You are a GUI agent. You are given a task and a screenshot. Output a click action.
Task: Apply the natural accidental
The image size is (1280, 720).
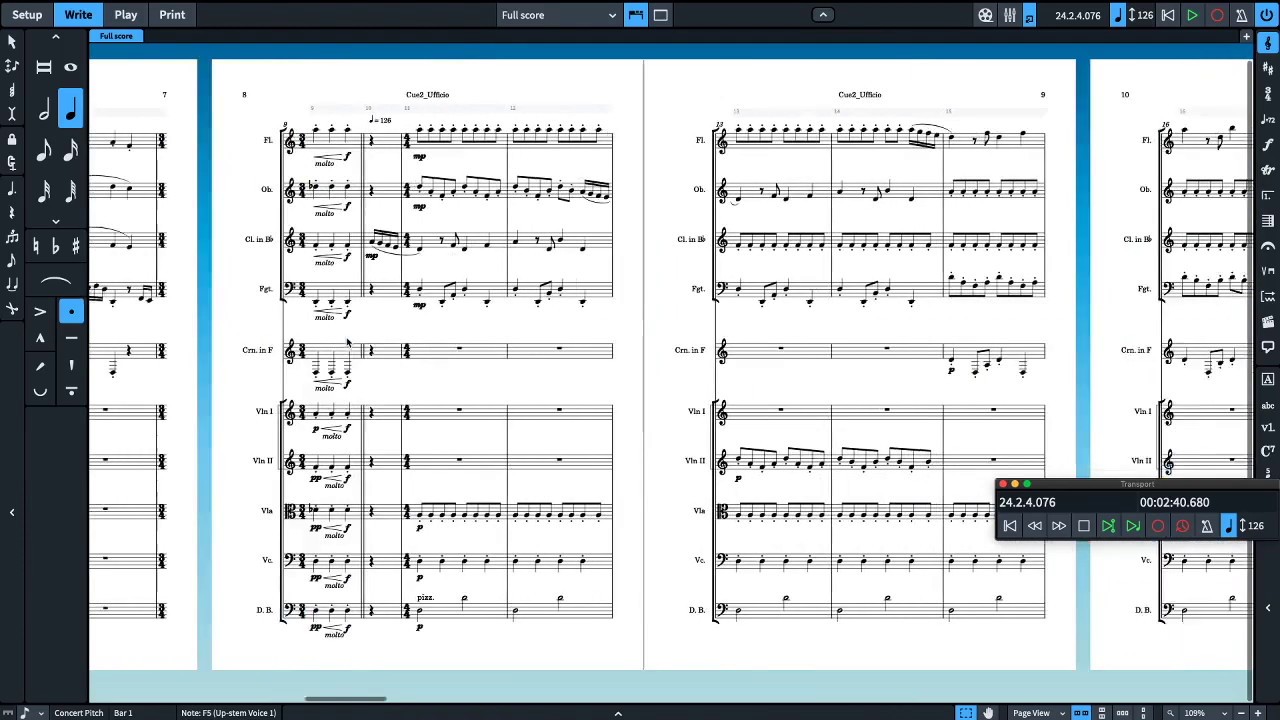coord(36,246)
